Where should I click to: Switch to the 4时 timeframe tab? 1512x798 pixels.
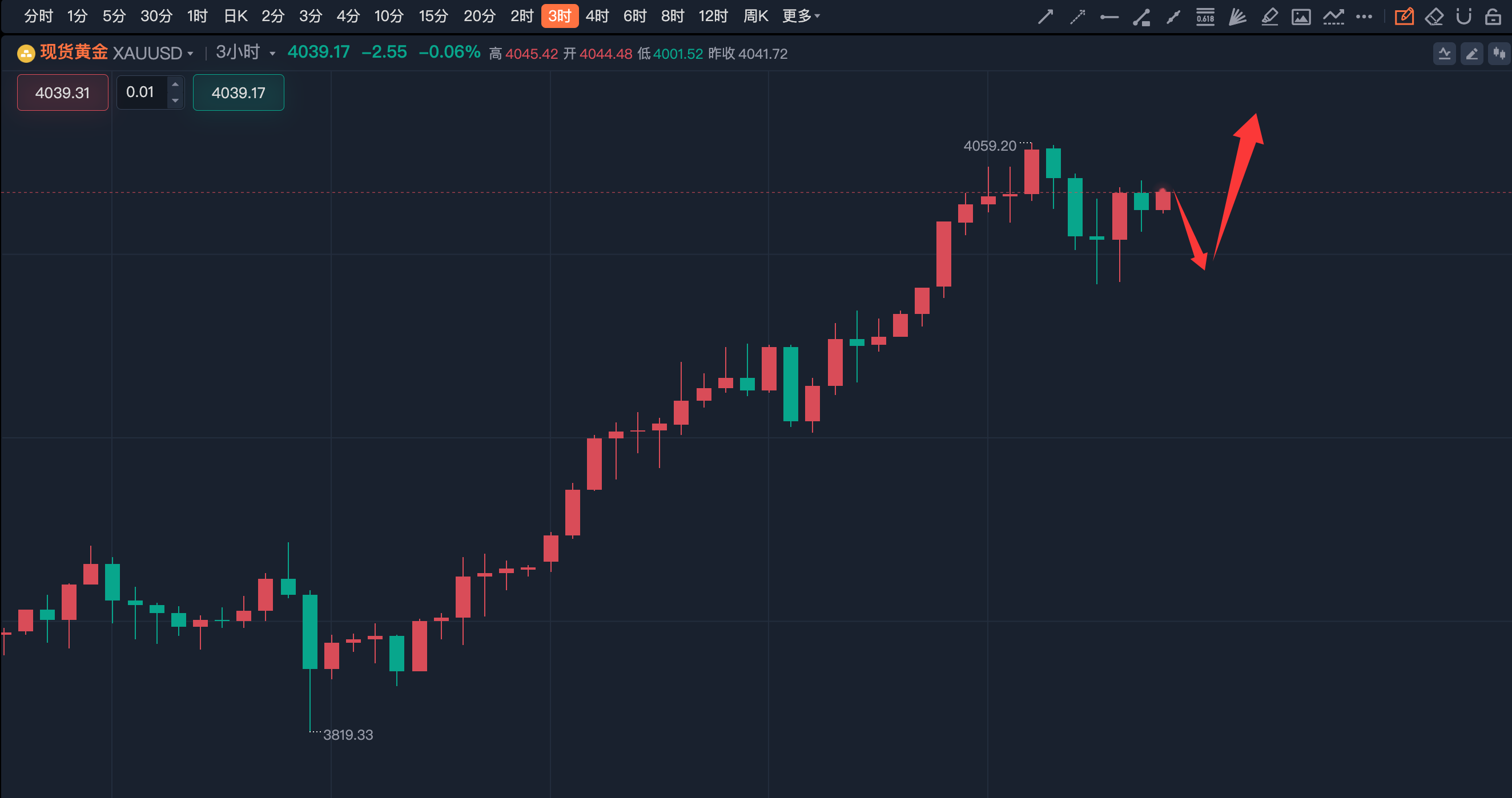click(597, 16)
